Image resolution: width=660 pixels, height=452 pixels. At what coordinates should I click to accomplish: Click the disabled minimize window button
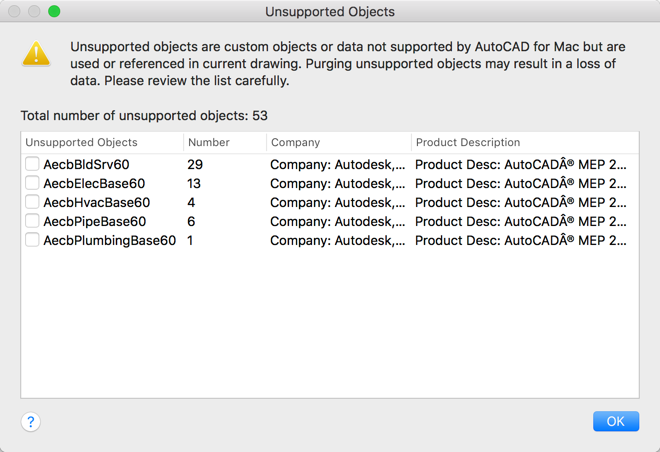[34, 12]
